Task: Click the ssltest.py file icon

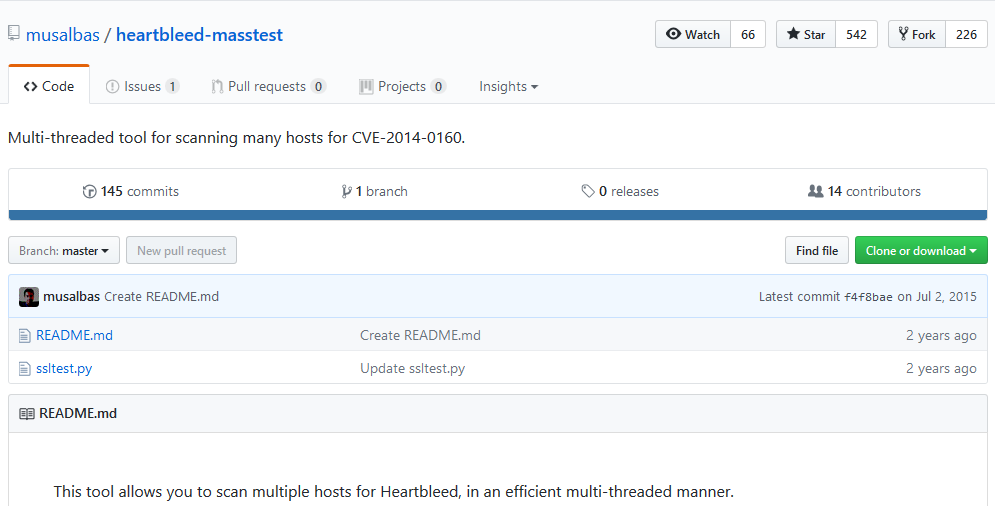Action: 24,368
